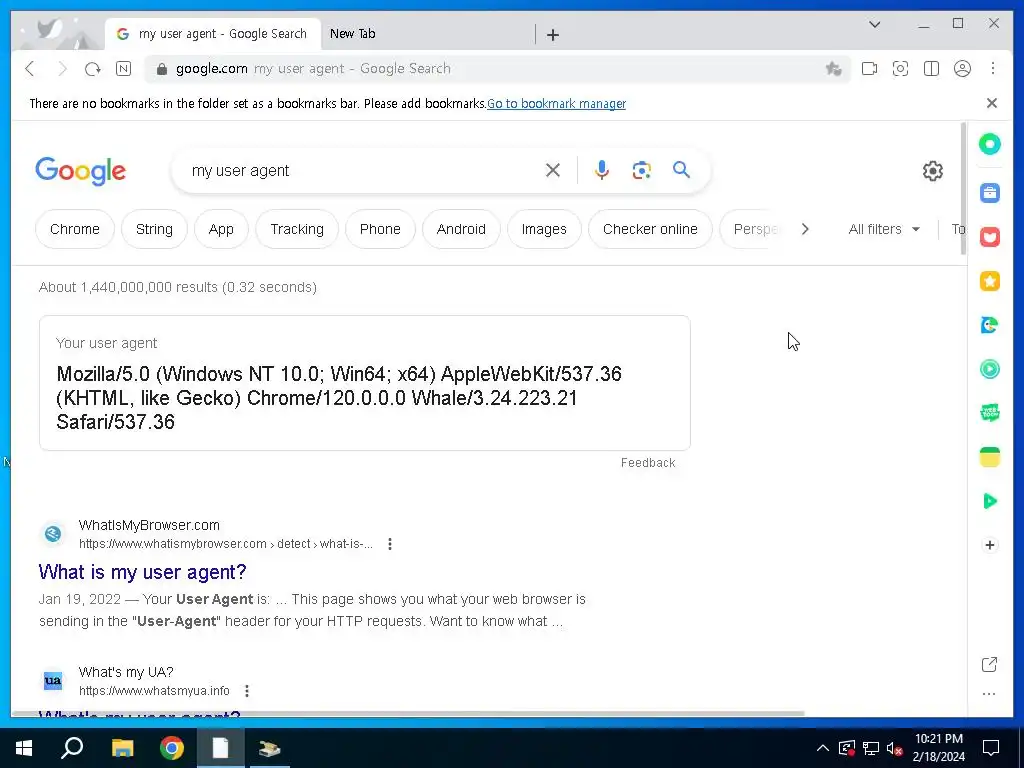Viewport: 1024px width, 768px height.
Task: Open the What is my user agent? result
Action: (142, 572)
